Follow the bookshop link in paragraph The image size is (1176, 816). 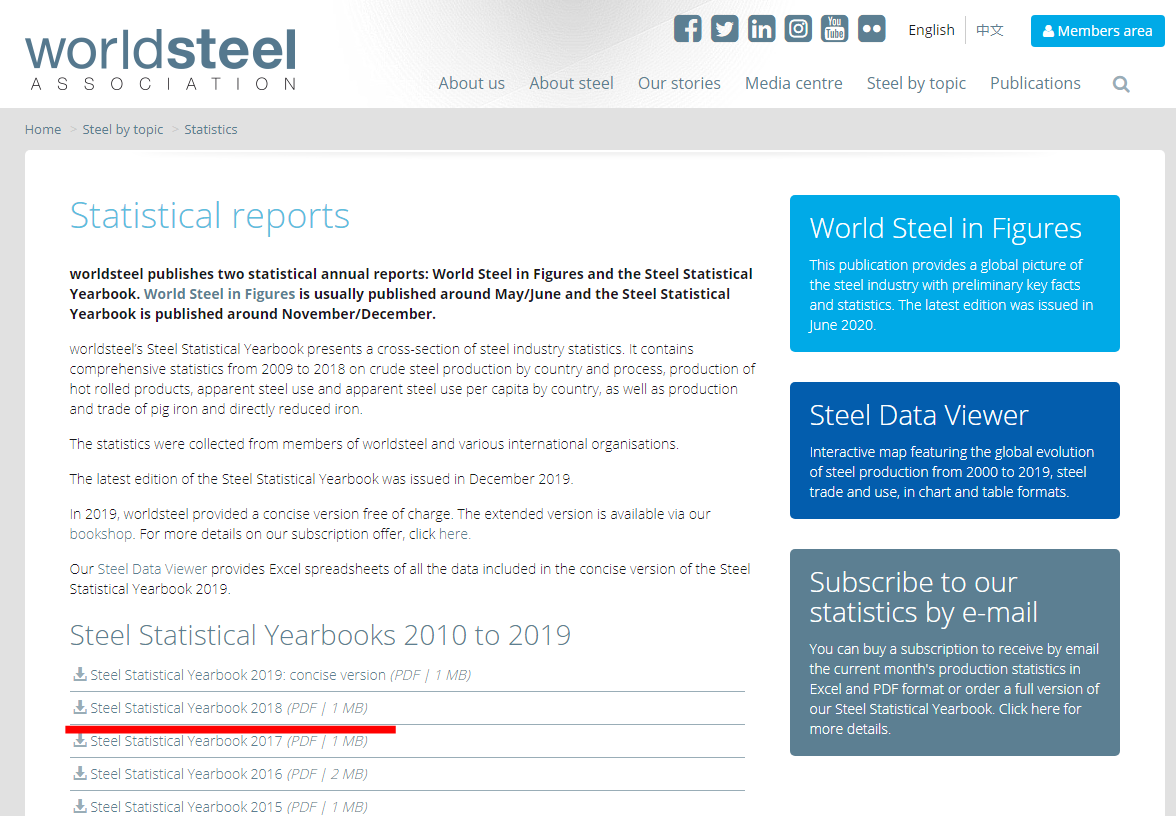click(101, 534)
